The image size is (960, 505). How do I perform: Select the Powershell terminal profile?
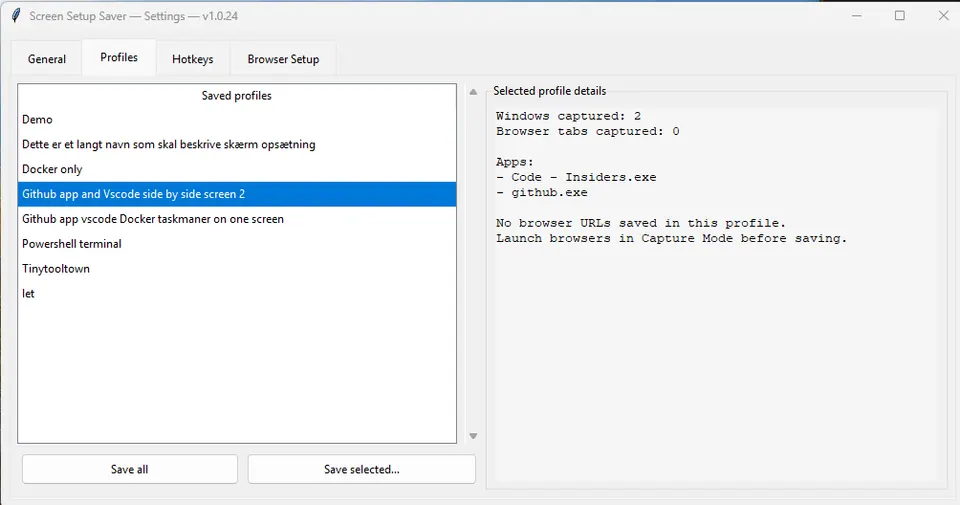coord(237,244)
